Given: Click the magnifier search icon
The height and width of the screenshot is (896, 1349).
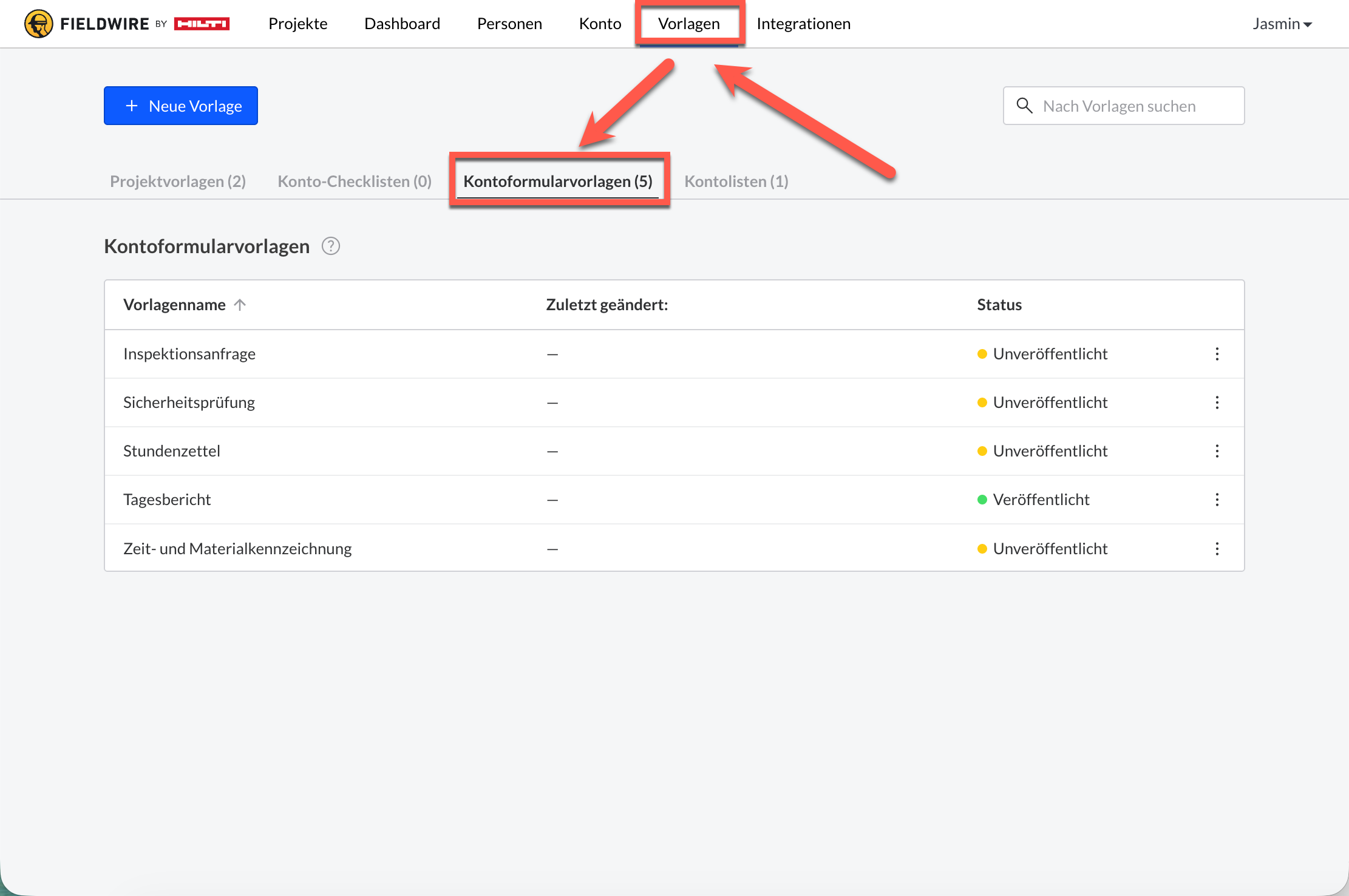Looking at the screenshot, I should point(1024,106).
